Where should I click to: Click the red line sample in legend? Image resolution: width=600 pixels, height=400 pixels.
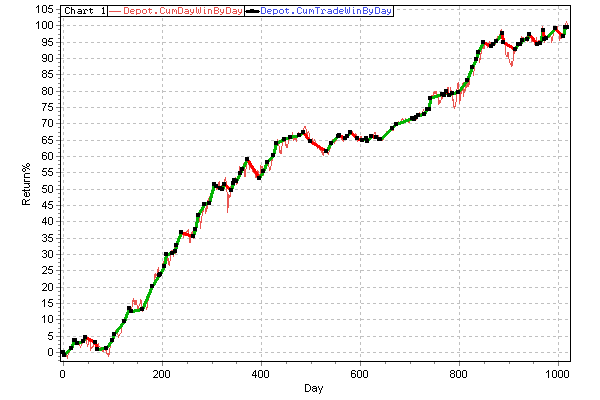[115, 11]
